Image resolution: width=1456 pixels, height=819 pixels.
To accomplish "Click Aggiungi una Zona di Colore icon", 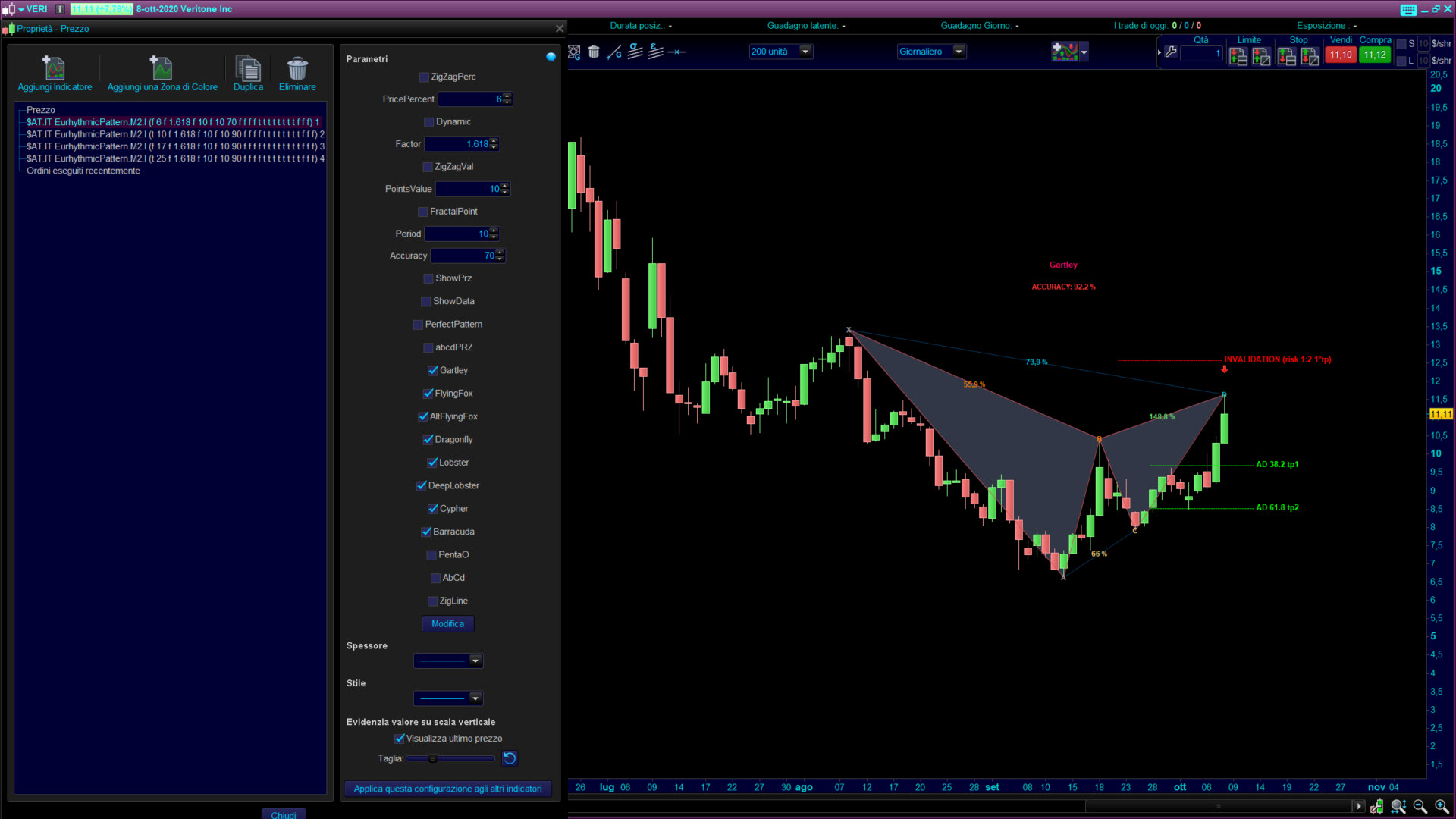I will coord(162,68).
